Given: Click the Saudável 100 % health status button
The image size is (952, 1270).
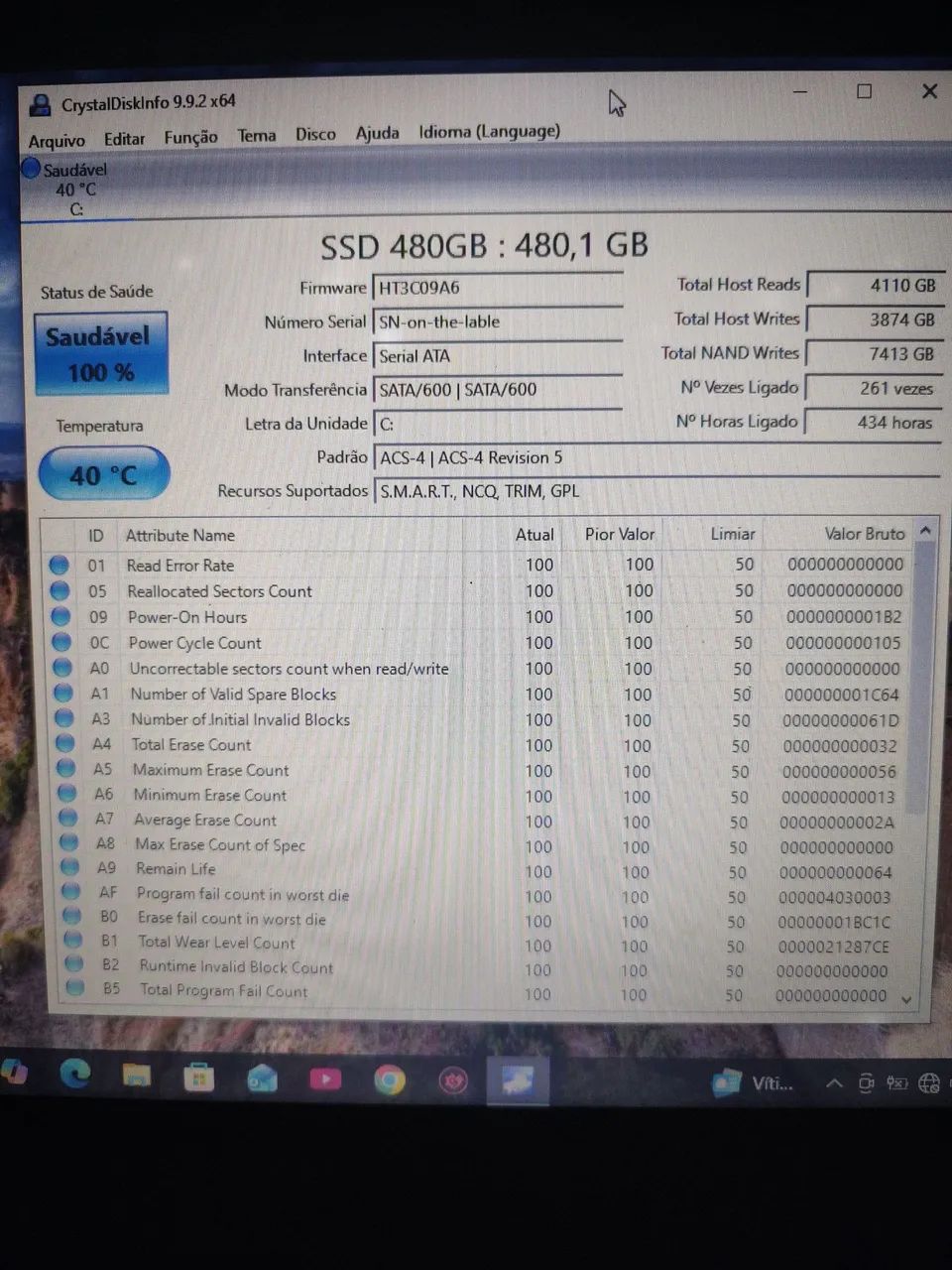Looking at the screenshot, I should (x=100, y=354).
